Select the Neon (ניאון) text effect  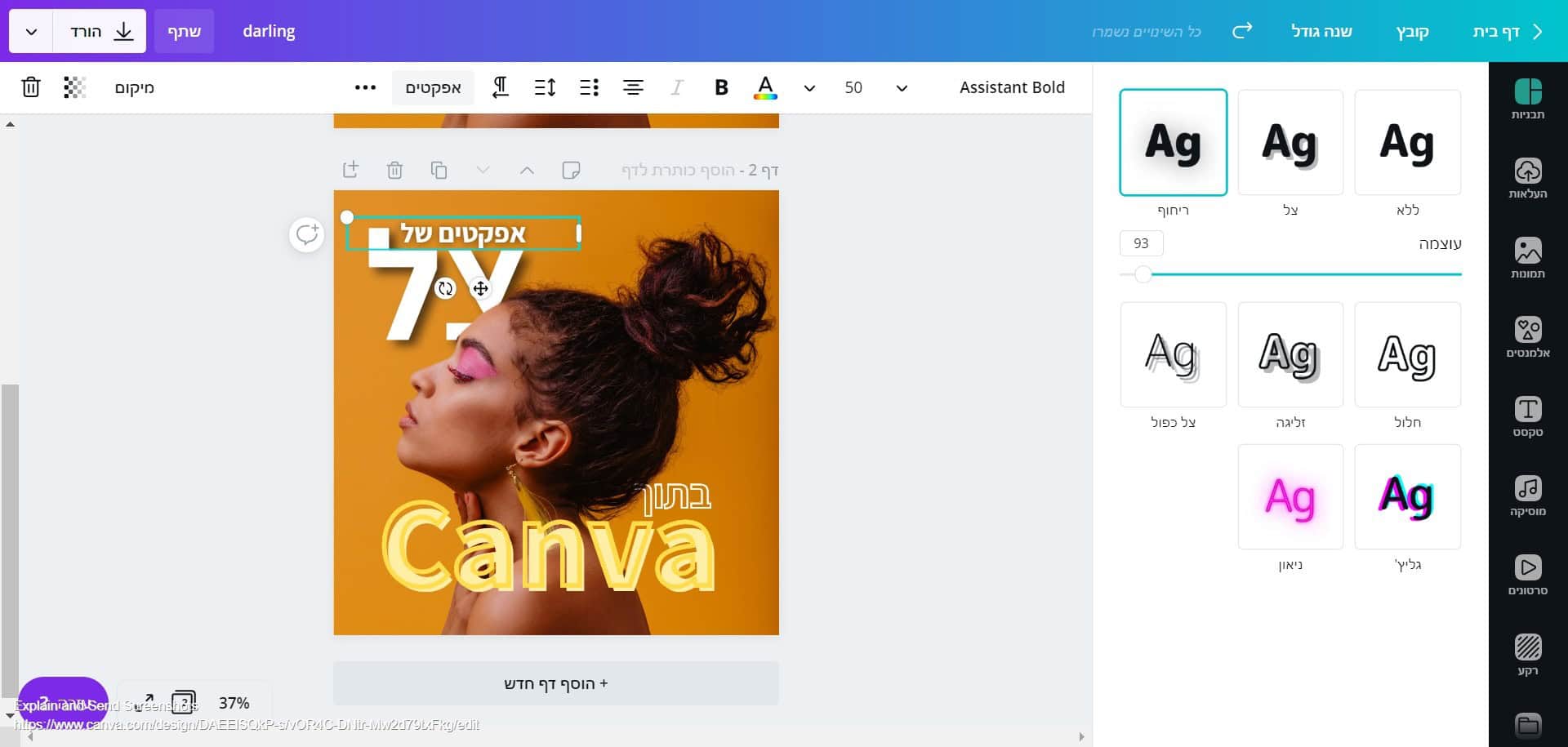click(x=1290, y=496)
